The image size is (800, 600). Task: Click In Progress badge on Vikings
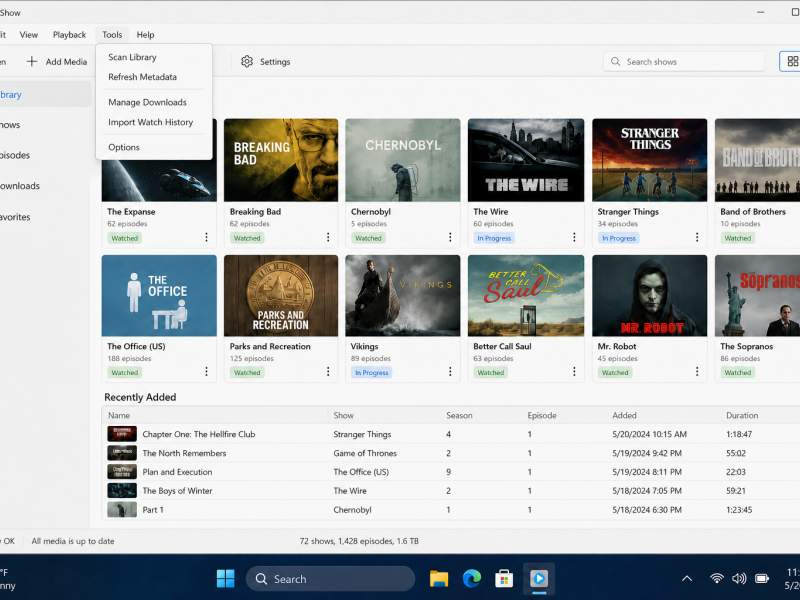click(371, 372)
